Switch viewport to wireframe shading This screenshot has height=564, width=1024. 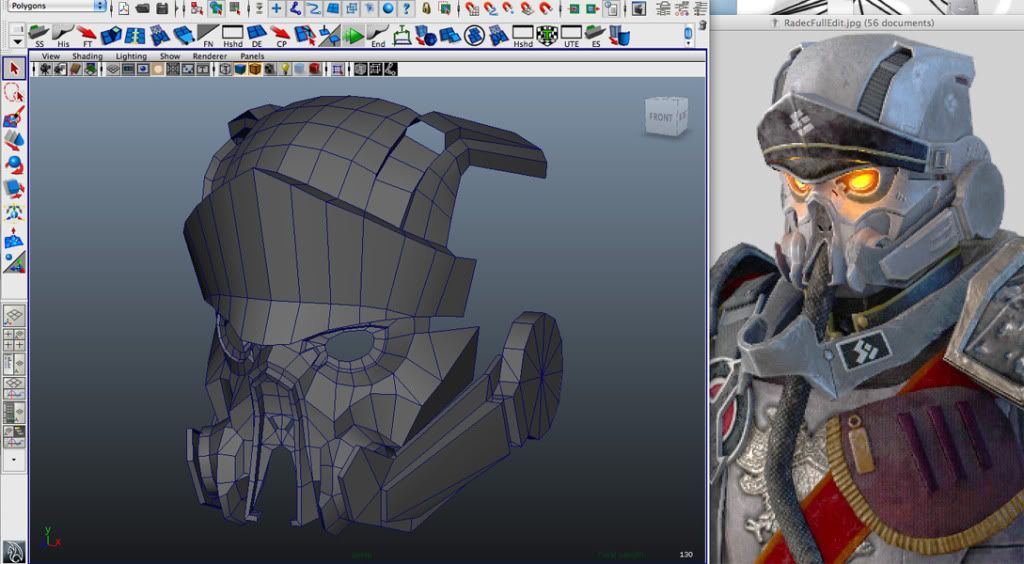click(x=225, y=69)
